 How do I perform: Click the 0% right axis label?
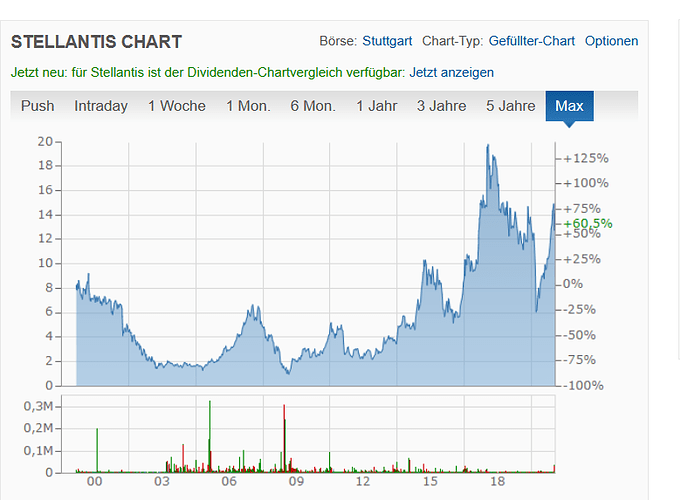tap(573, 284)
